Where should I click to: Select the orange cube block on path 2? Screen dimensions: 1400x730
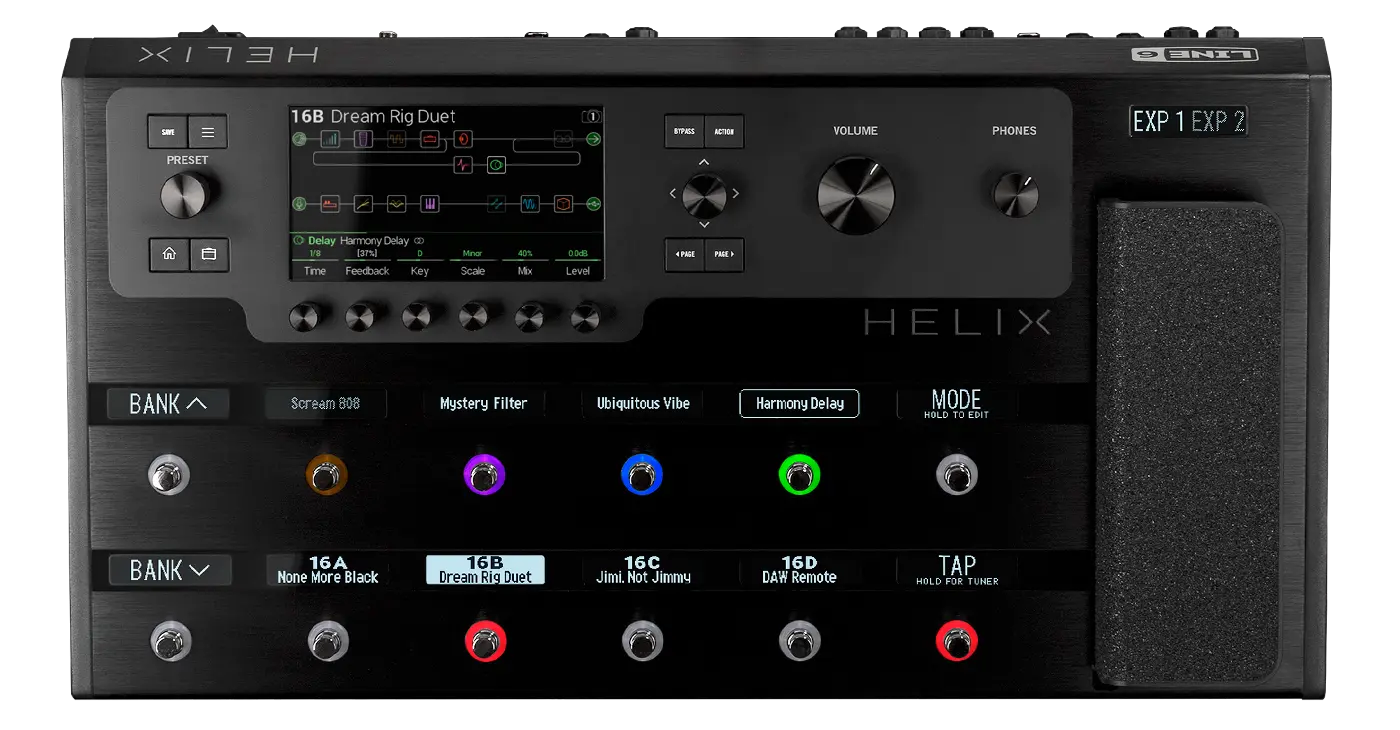[x=564, y=204]
